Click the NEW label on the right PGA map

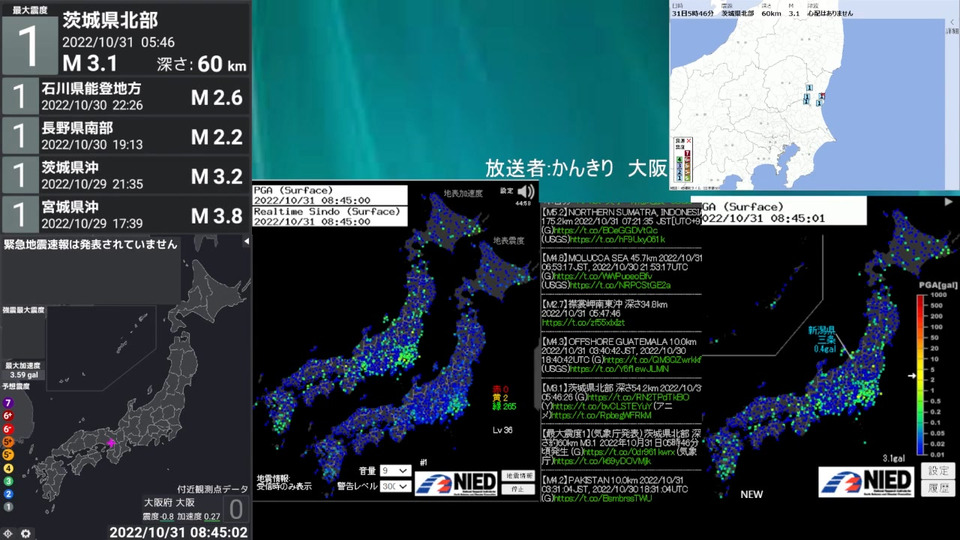[752, 494]
